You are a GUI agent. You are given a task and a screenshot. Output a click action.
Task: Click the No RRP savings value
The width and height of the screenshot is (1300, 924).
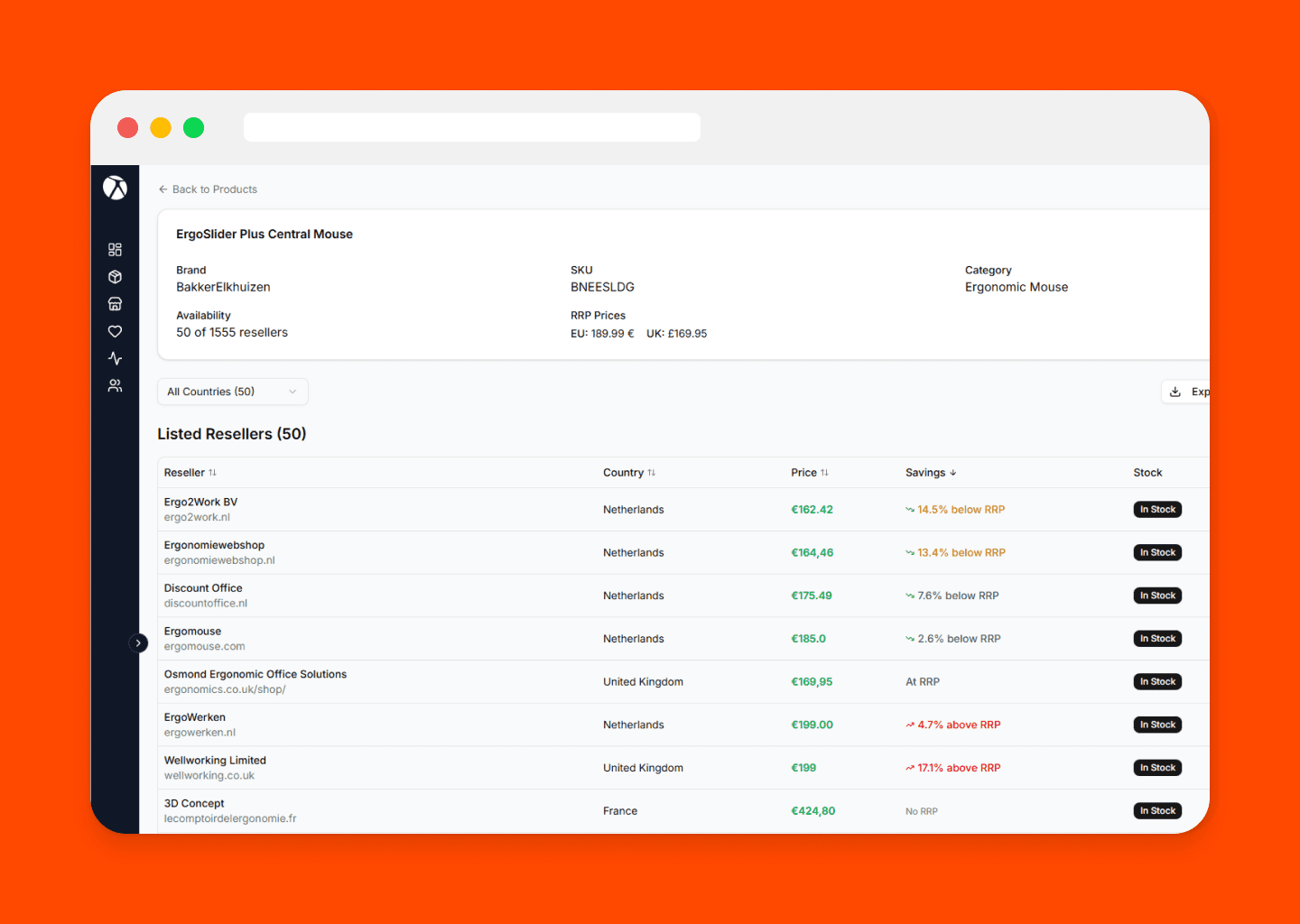922,812
